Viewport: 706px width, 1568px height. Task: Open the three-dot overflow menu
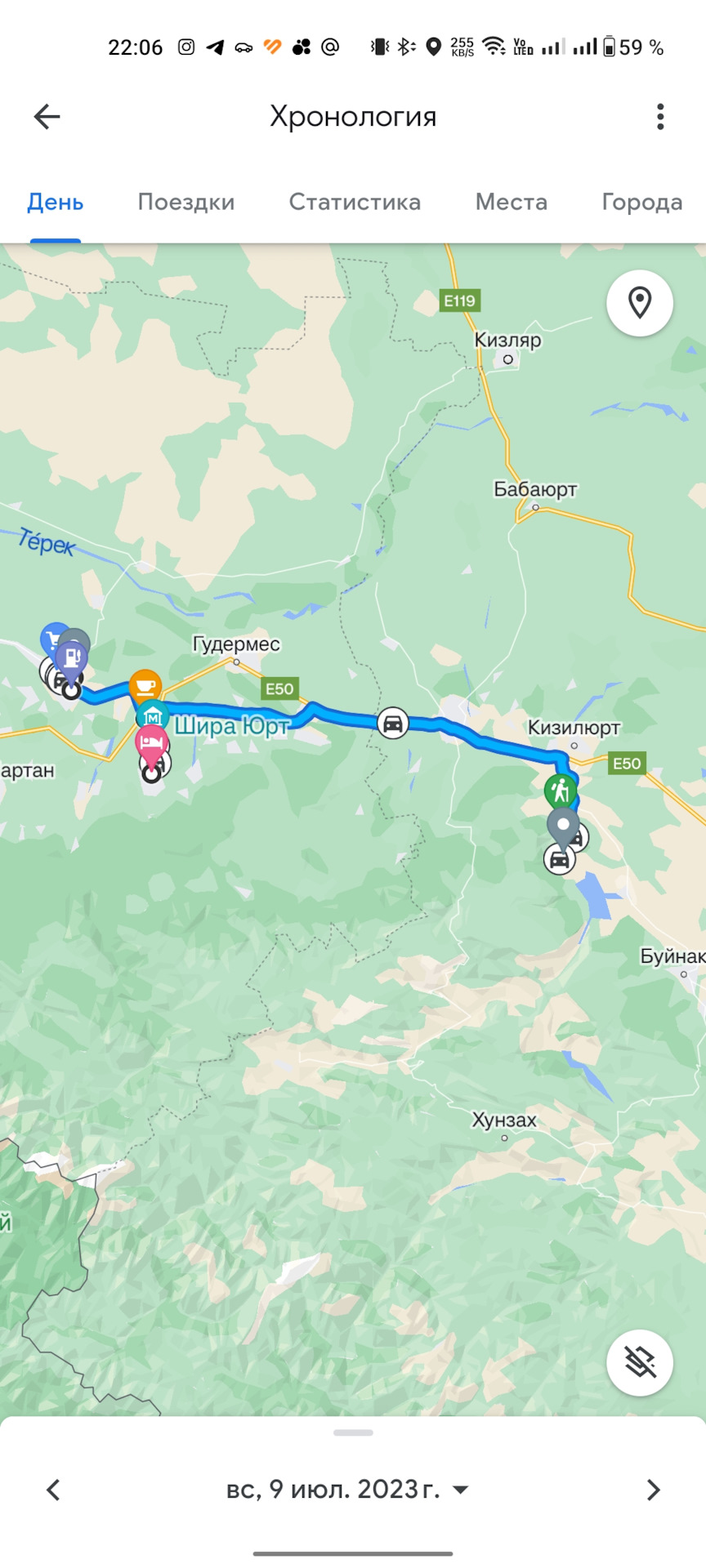click(660, 117)
